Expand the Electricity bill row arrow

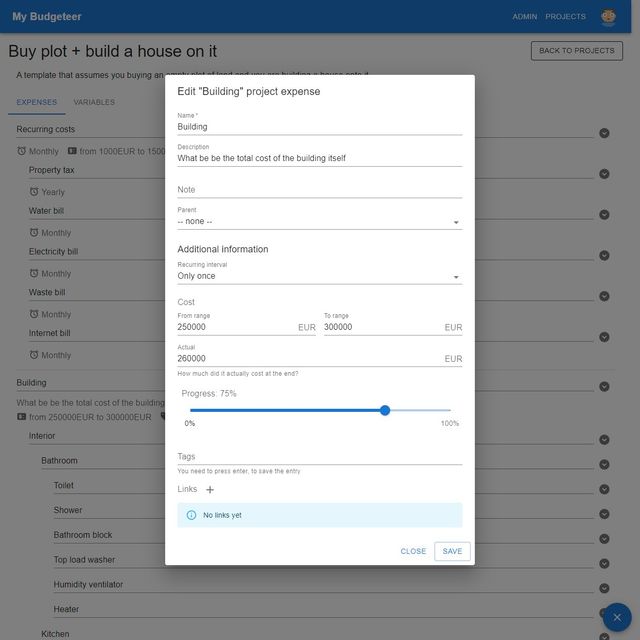coord(604,256)
